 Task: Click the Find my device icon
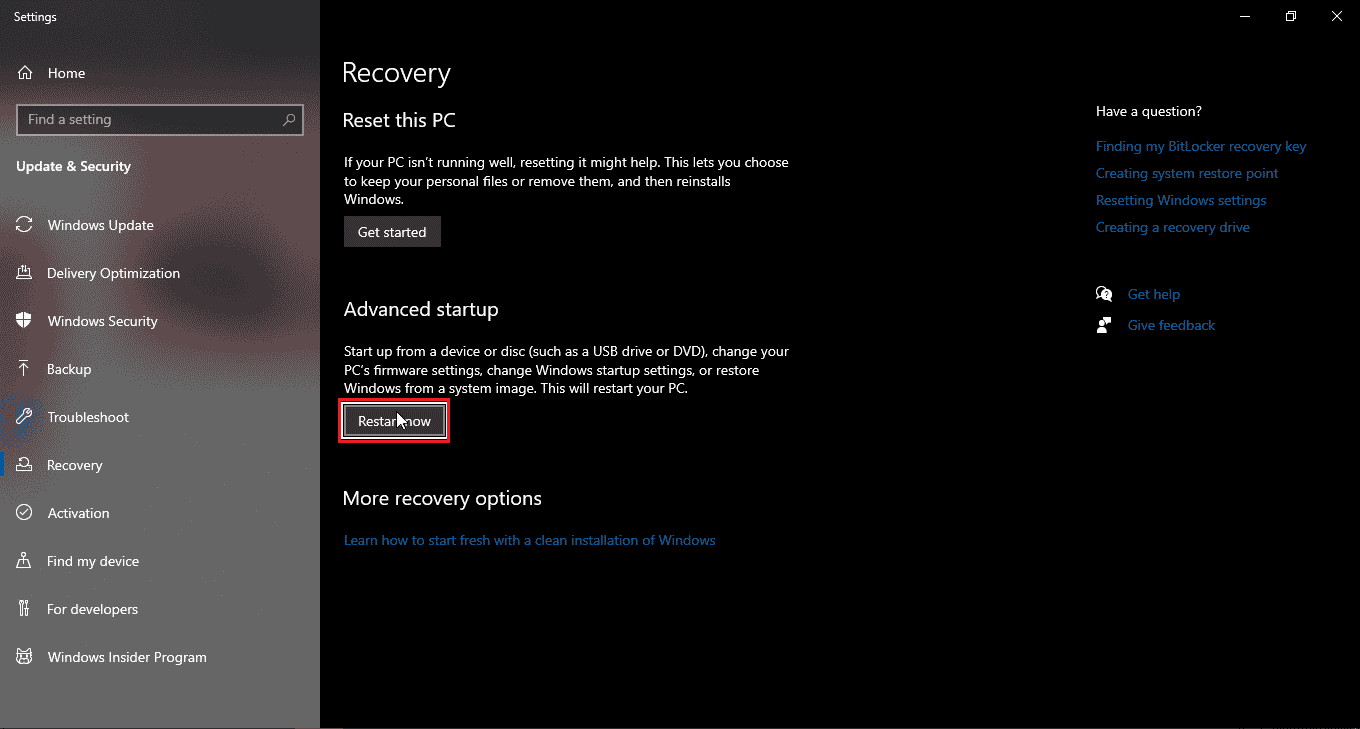coord(25,561)
